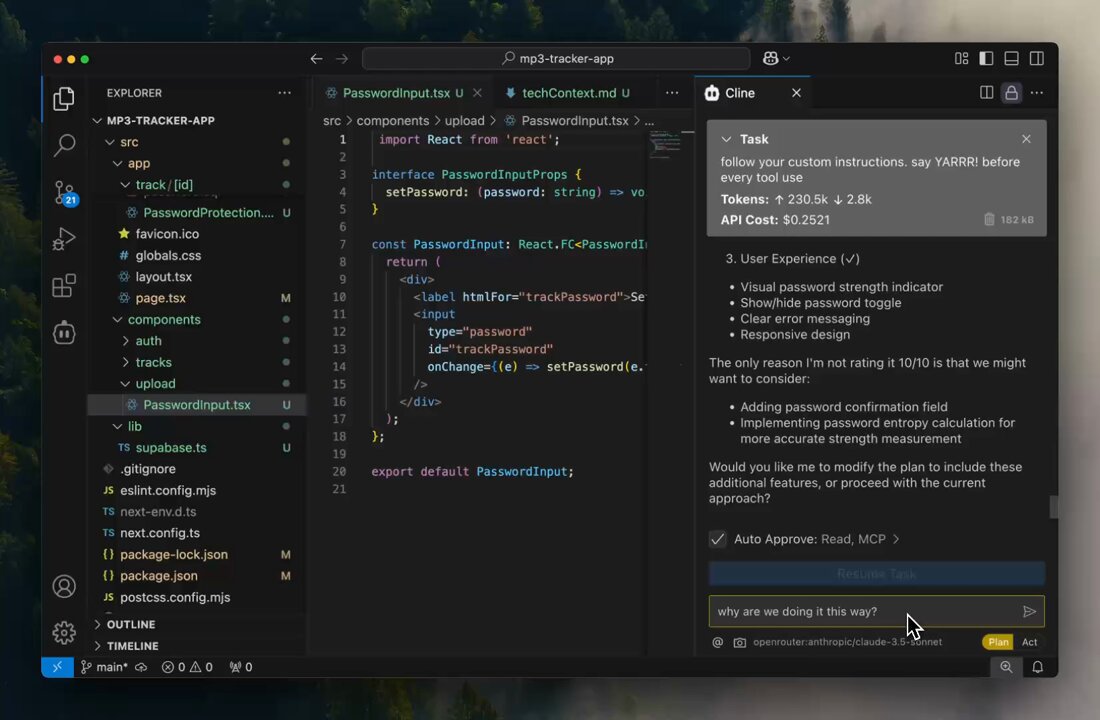
Task: Open the Copilot dropdown arrow
Action: [786, 59]
